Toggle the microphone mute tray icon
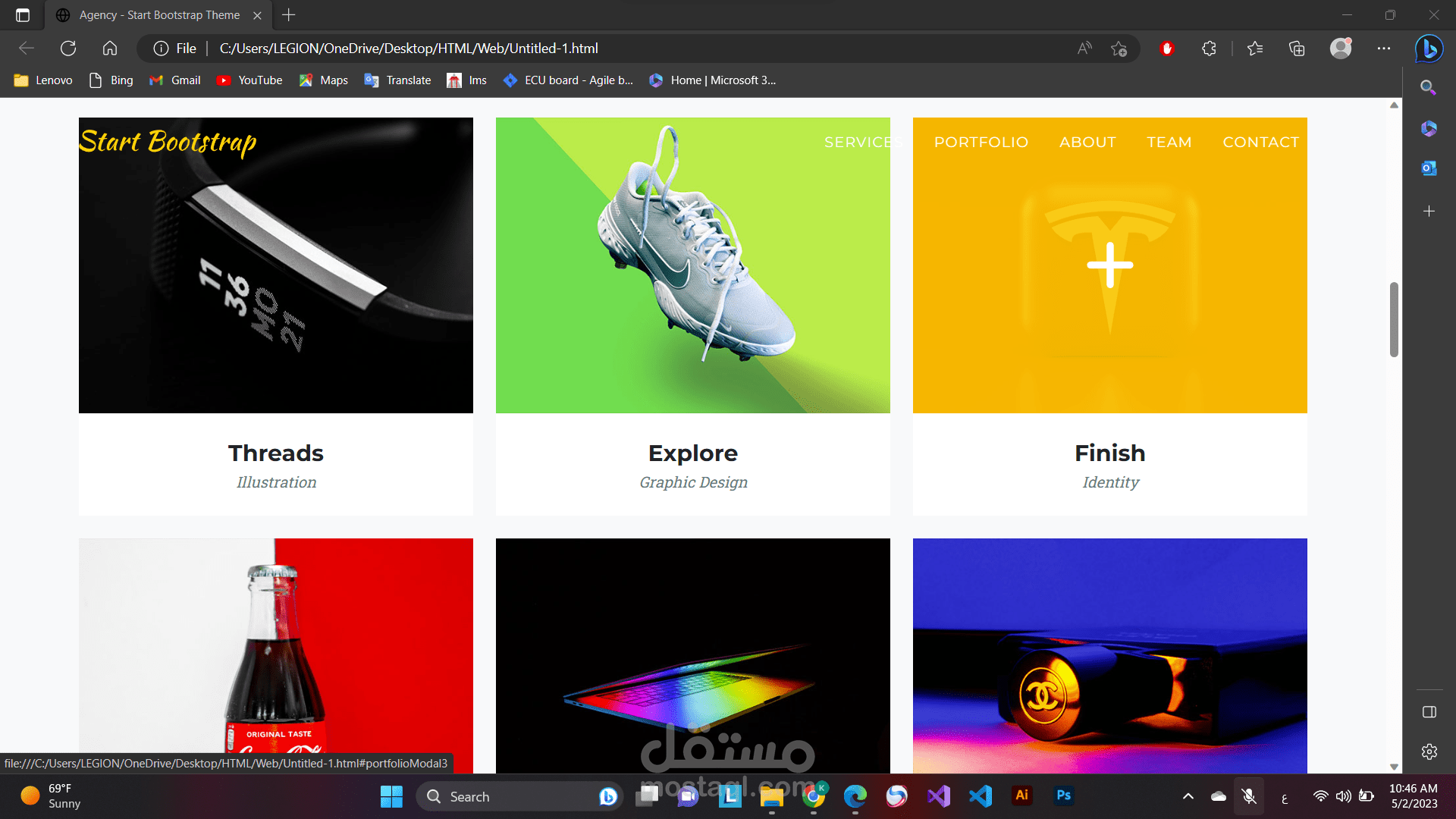Viewport: 1456px width, 819px height. point(1249,796)
